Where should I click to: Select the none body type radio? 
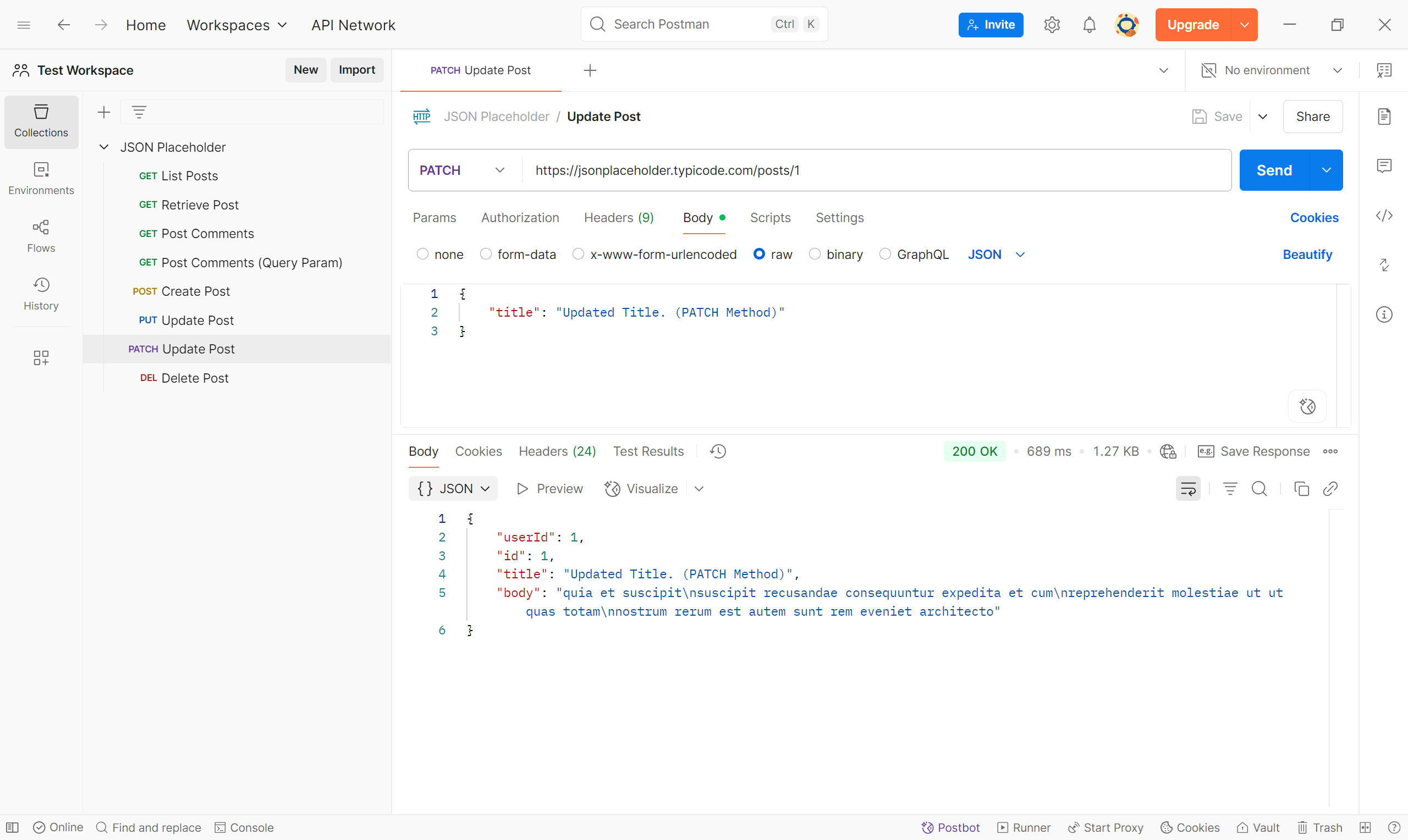point(422,254)
